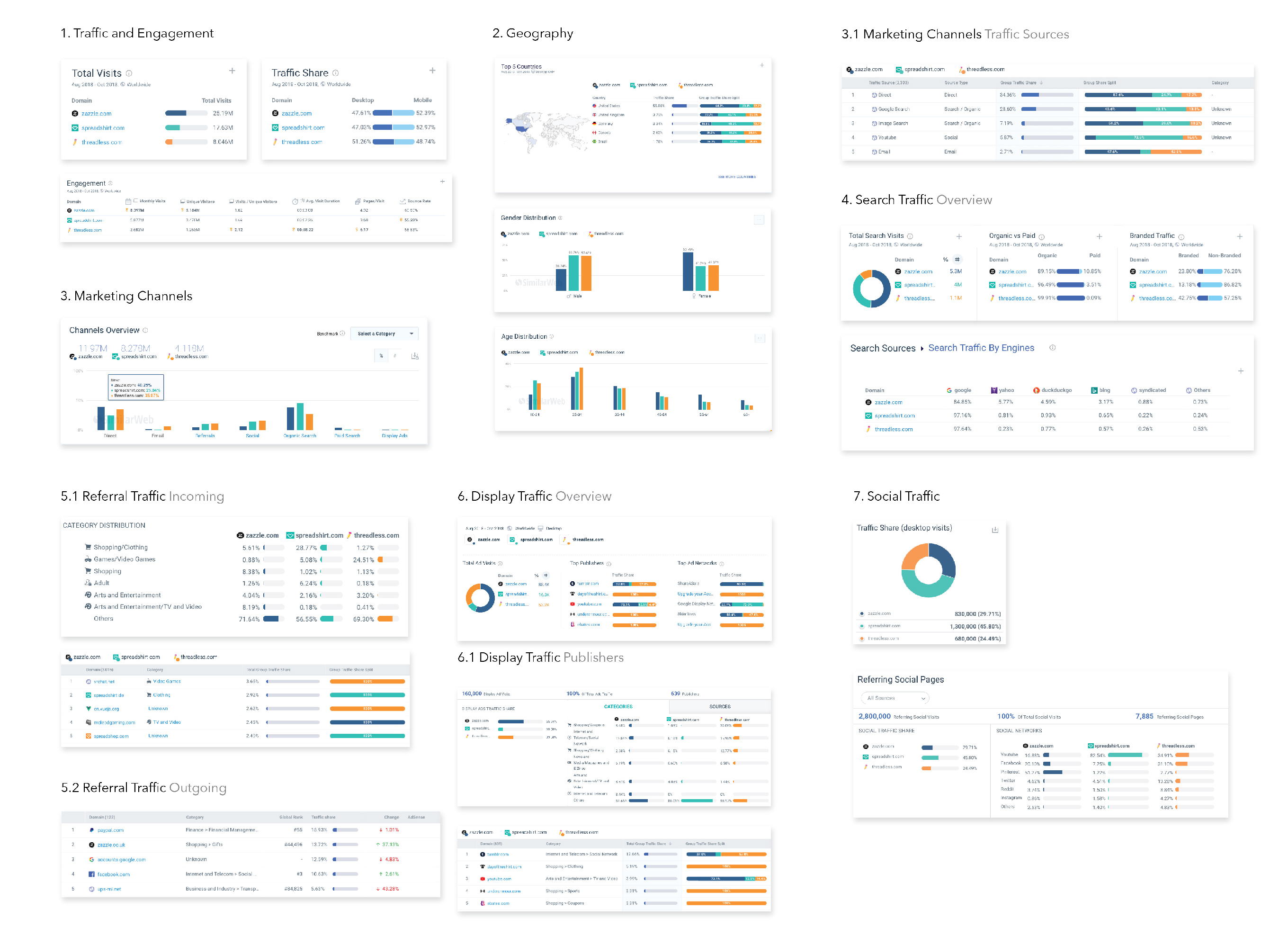Switch Channels Overview chart to number view
Screen dimensions: 1288x937
[395, 356]
